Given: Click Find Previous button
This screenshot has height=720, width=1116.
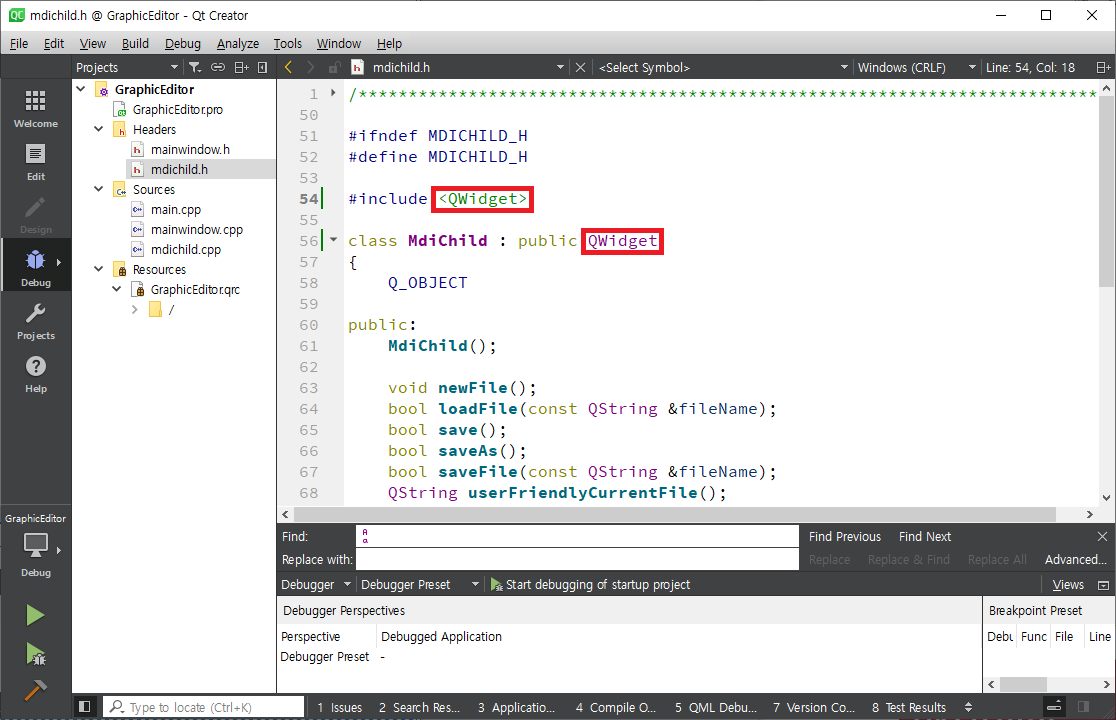Looking at the screenshot, I should [845, 536].
